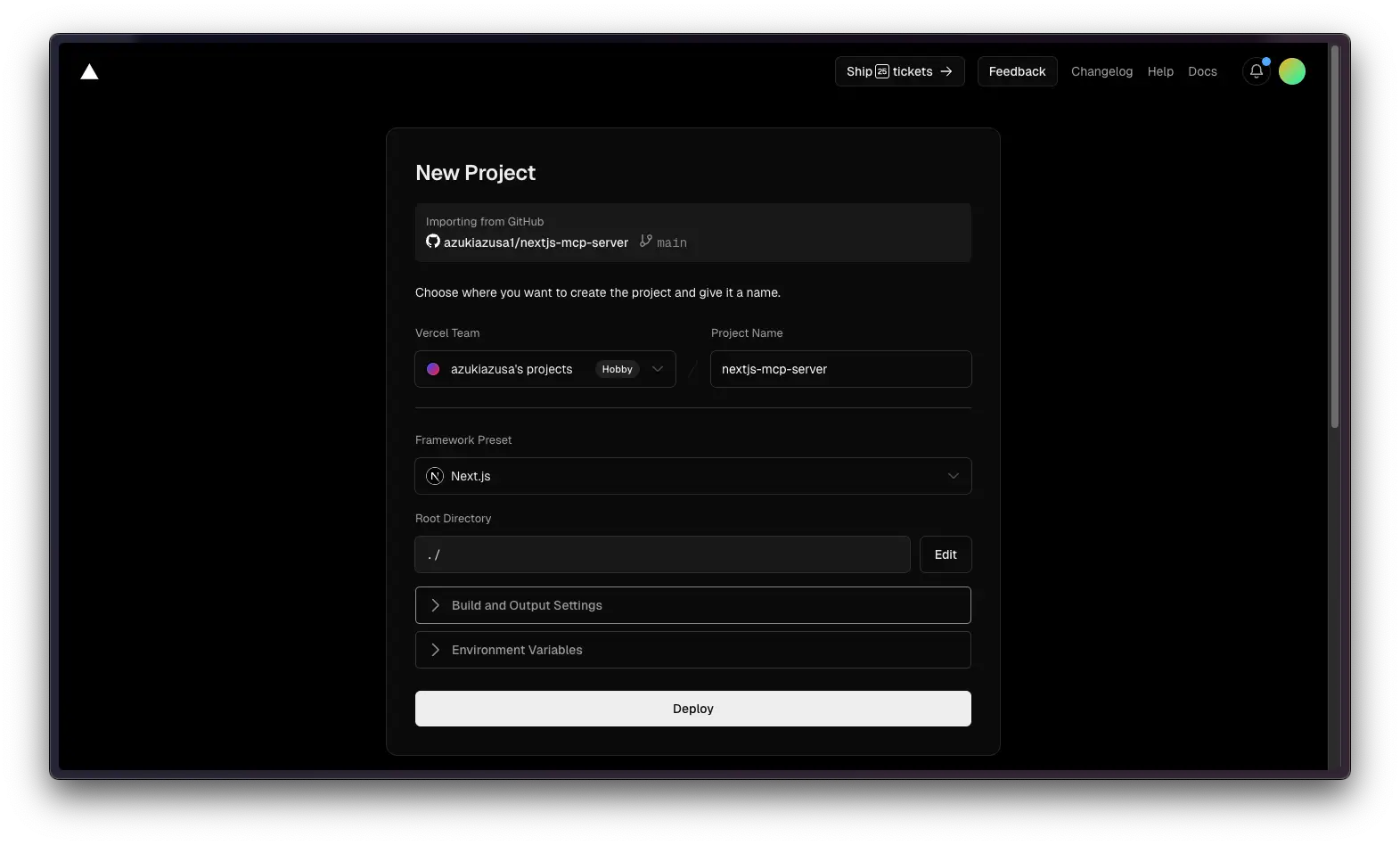The width and height of the screenshot is (1400, 845).
Task: Open the Vercel triangle logo home
Action: [89, 71]
